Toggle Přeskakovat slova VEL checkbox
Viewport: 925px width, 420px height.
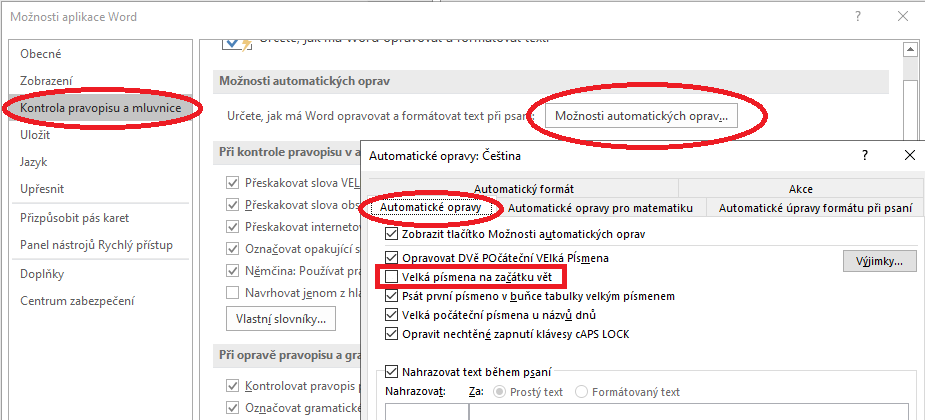pos(233,182)
